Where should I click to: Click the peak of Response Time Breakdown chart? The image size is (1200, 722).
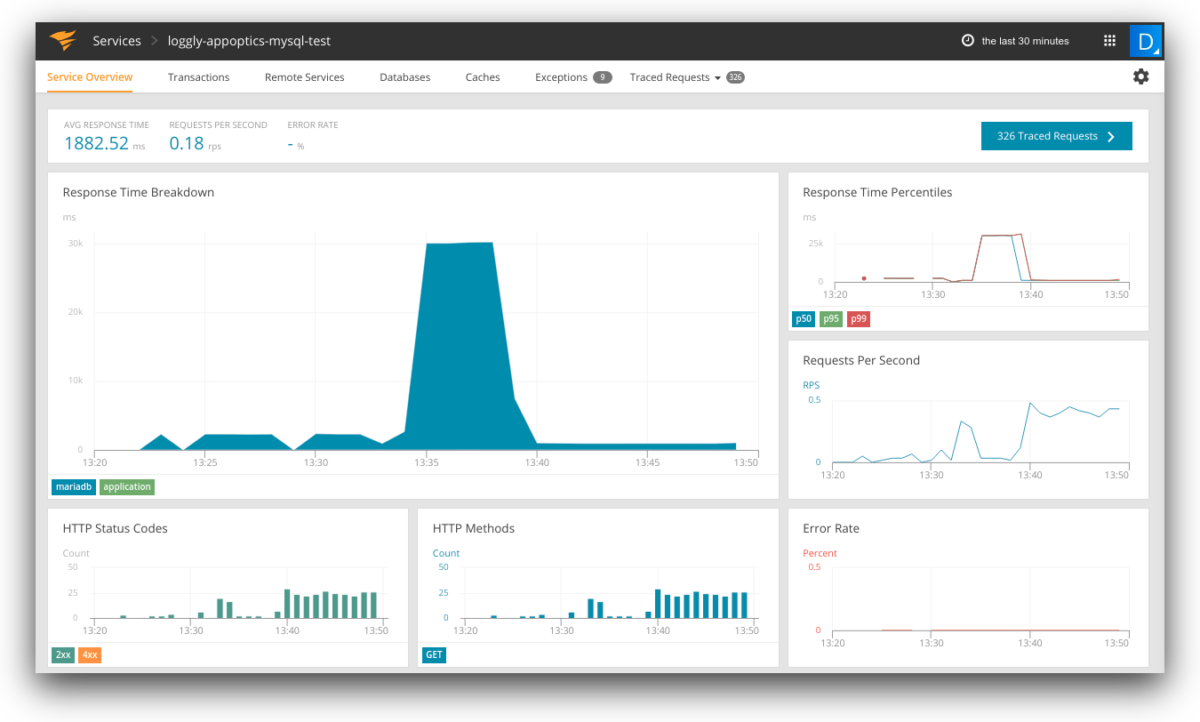(x=460, y=243)
